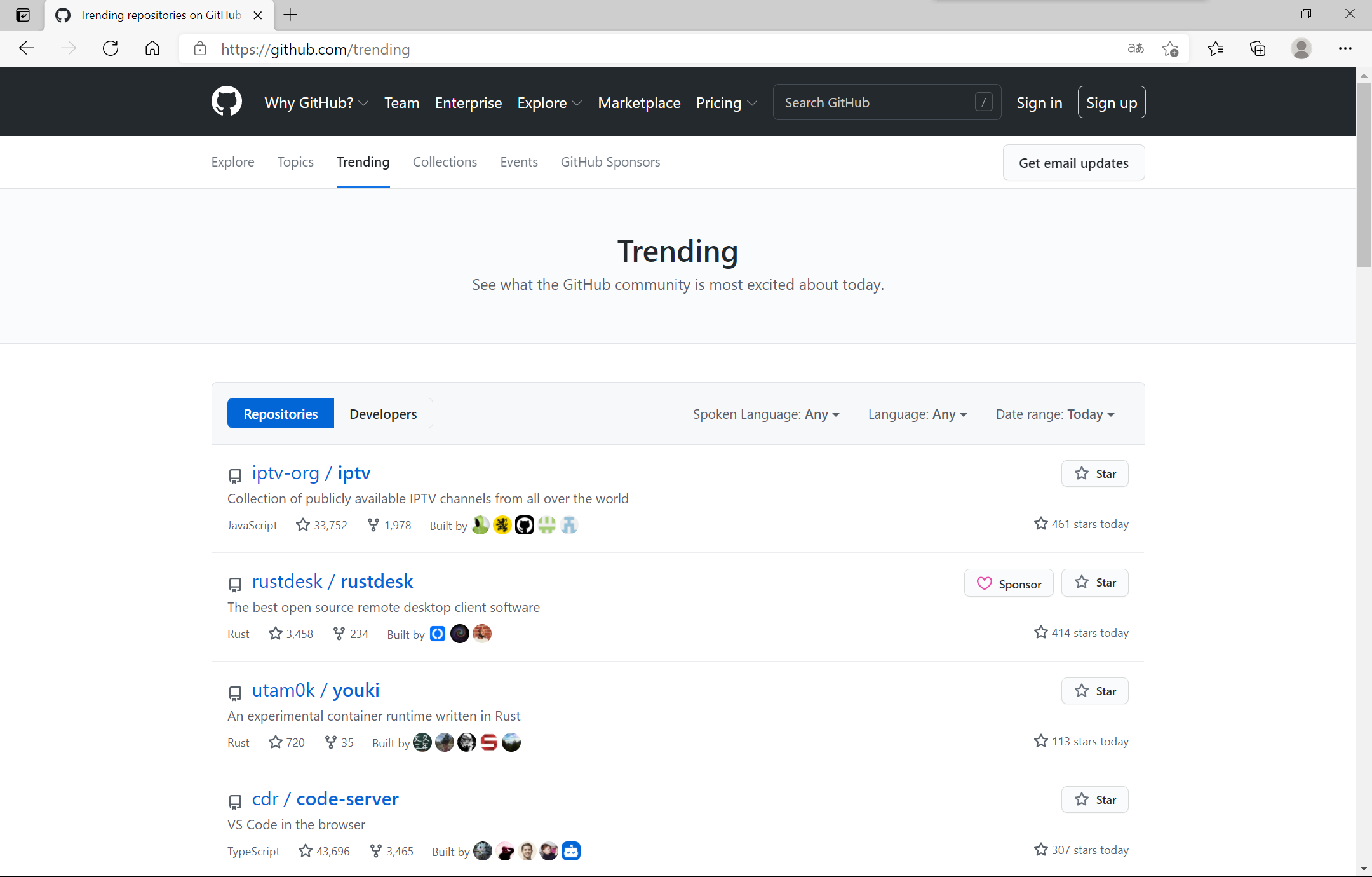Open browser home page icon

pos(152,49)
